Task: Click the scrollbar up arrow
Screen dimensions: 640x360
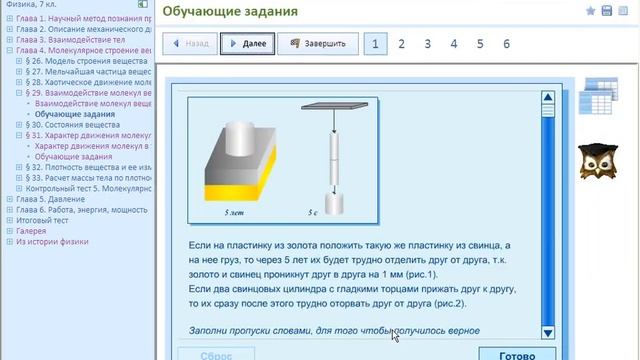Action: 548,97
